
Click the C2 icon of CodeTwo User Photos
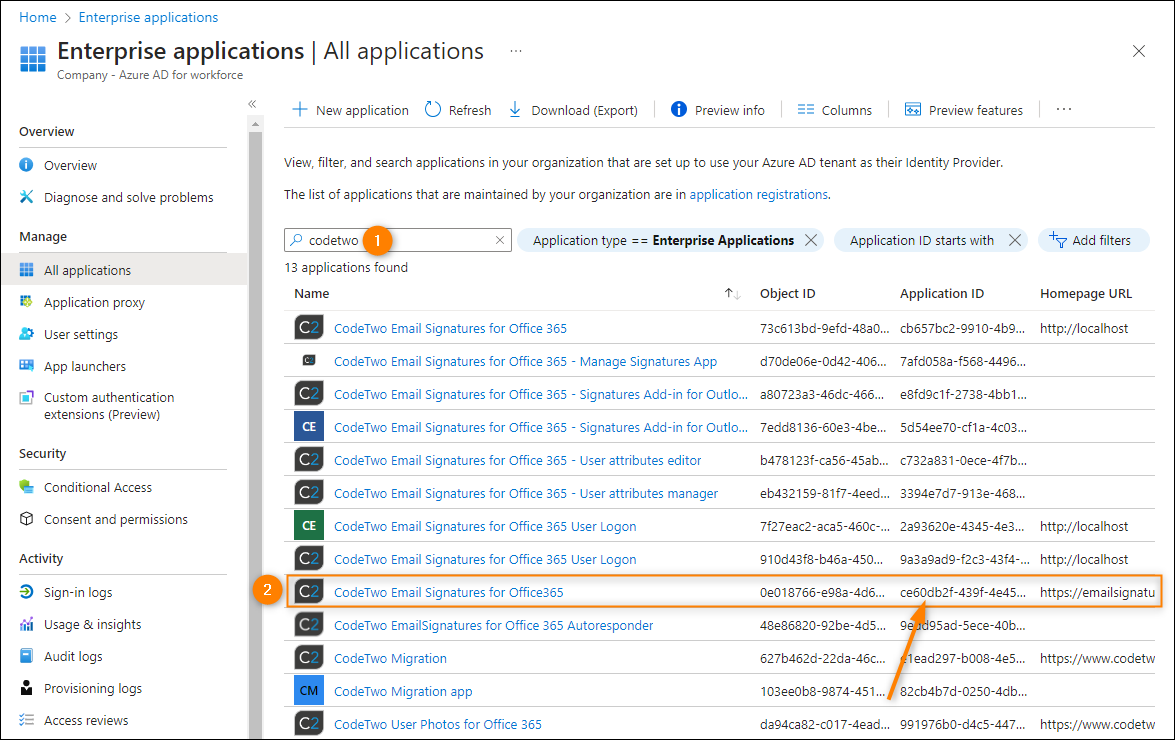click(x=309, y=724)
